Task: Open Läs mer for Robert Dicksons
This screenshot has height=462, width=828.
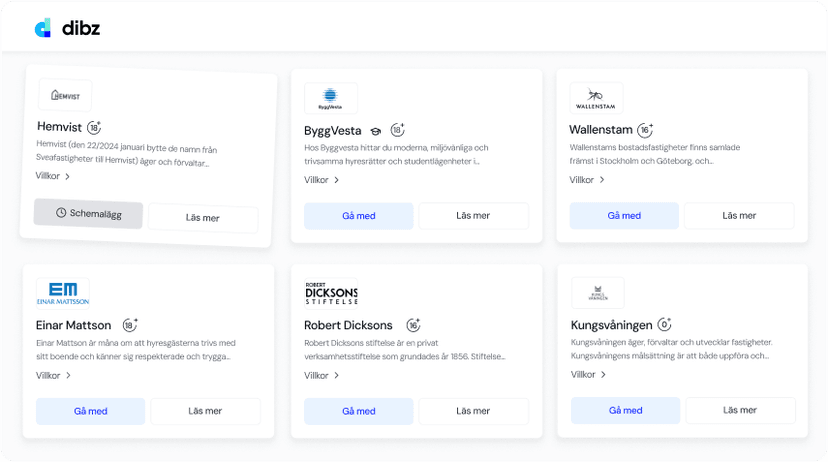Action: click(473, 411)
